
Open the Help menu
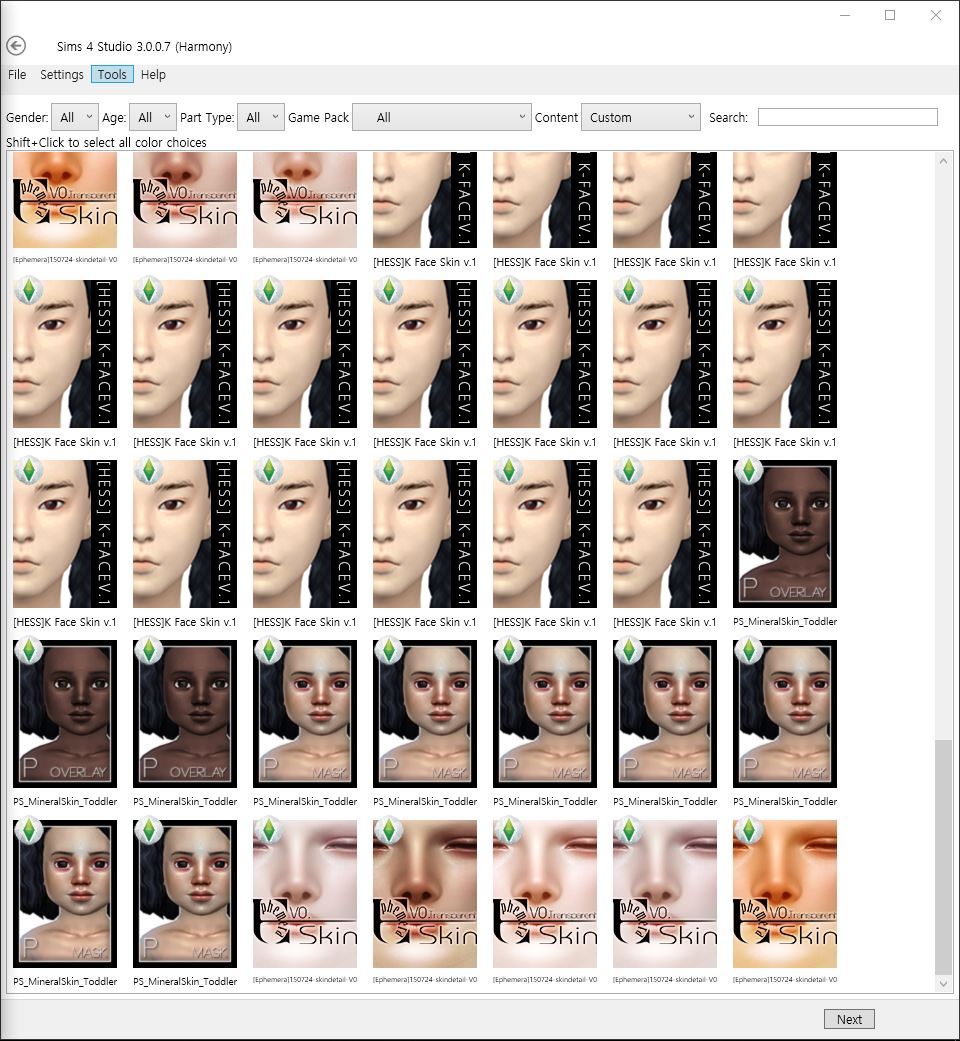(153, 75)
